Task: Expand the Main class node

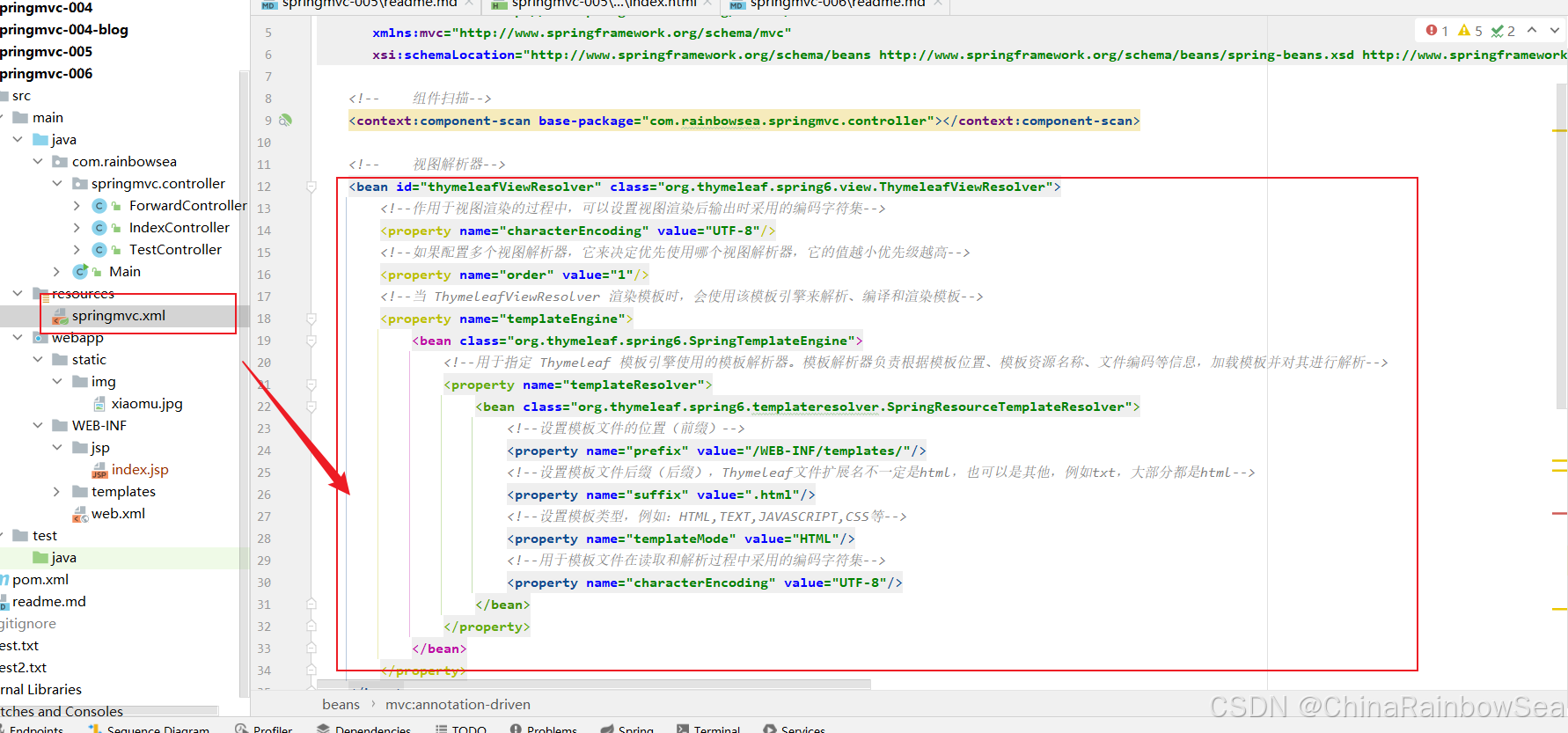Action: [x=57, y=272]
